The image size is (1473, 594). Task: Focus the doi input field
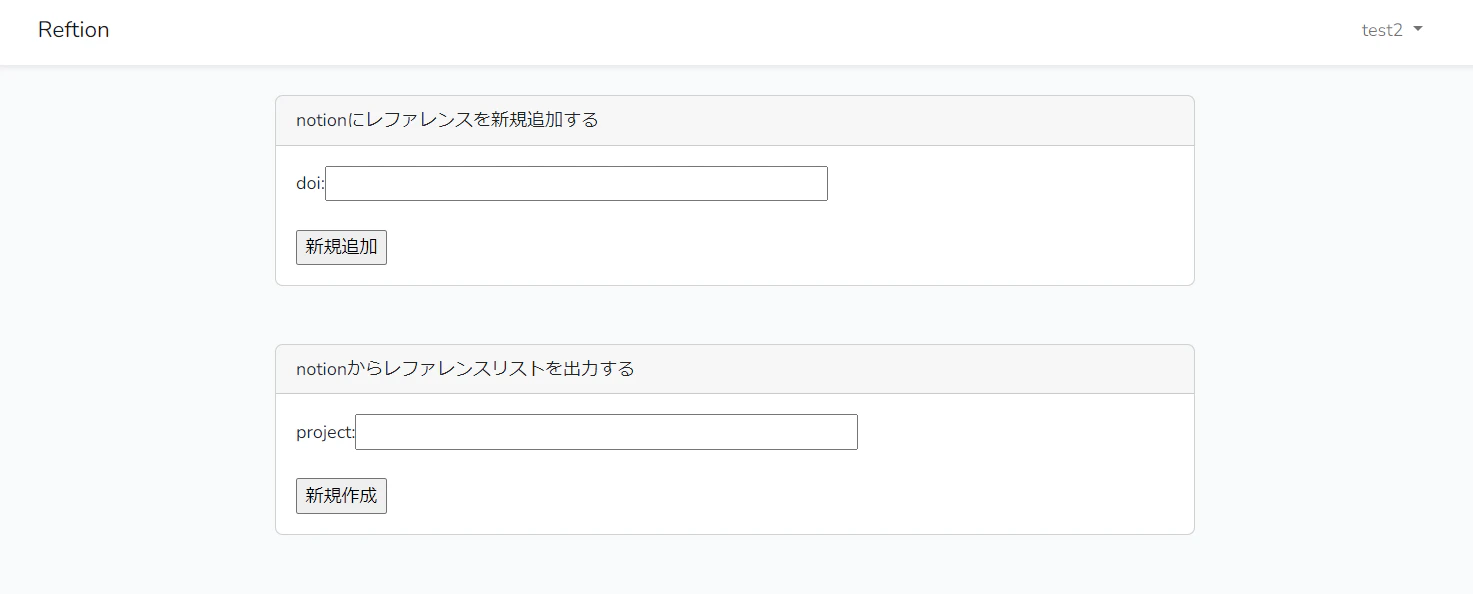[x=576, y=184]
